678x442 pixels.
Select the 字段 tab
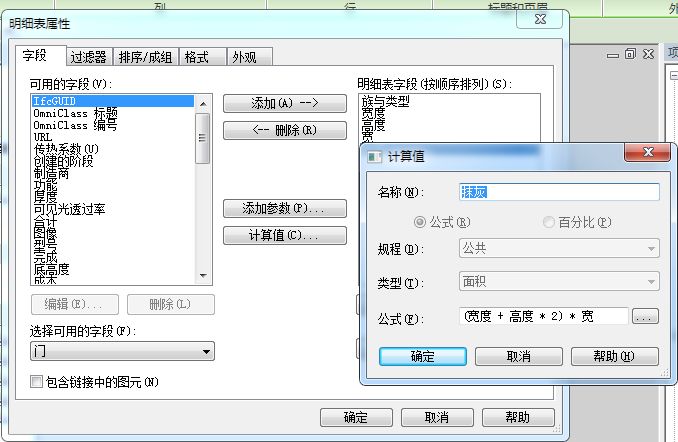point(41,55)
